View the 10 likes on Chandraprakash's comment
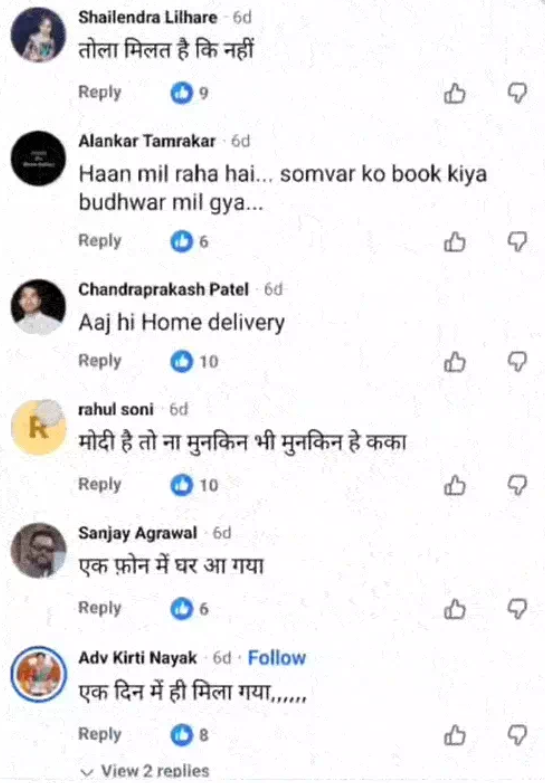 [x=194, y=361]
